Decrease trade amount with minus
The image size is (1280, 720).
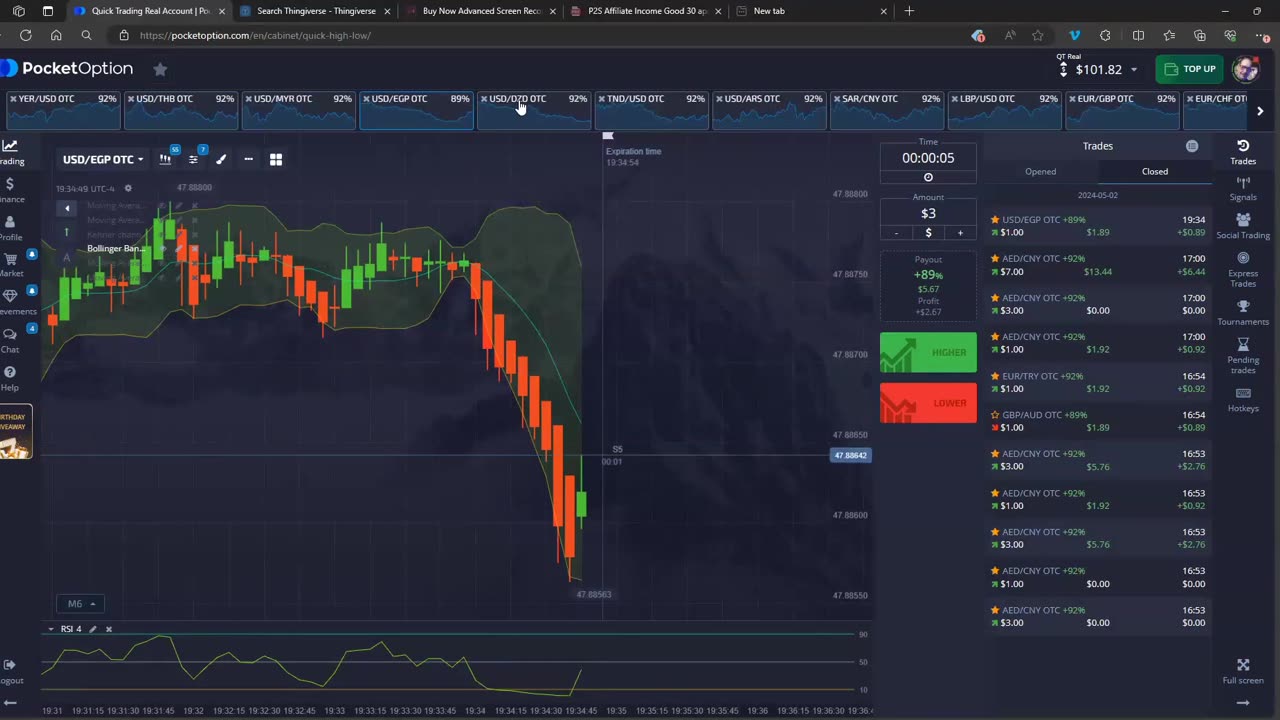[x=896, y=233]
